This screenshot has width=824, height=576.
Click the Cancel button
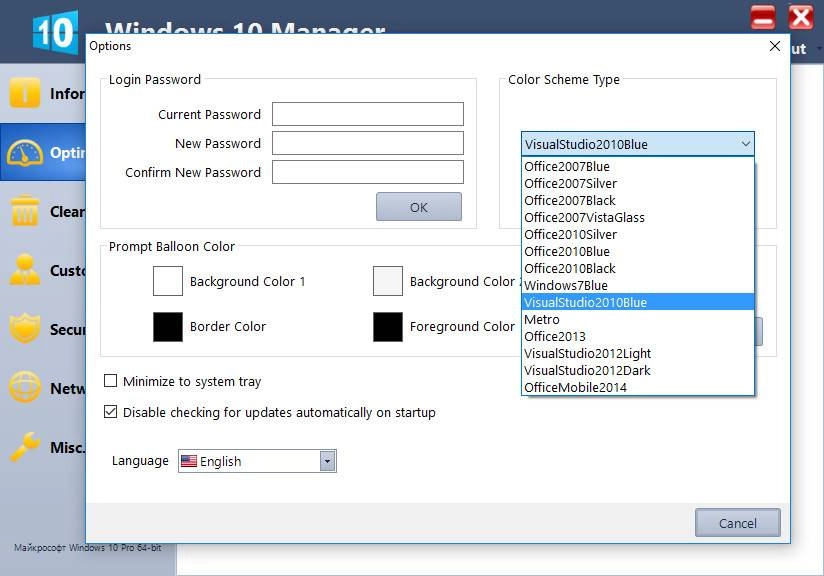tap(738, 523)
